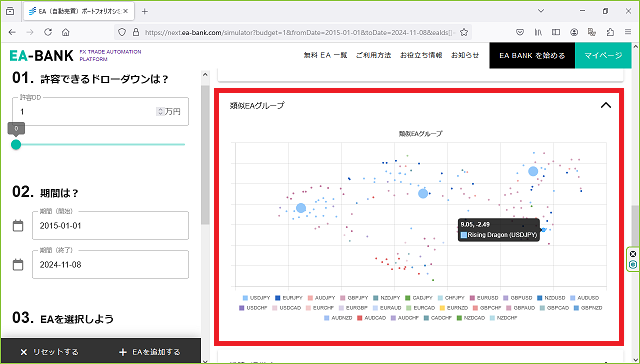Bookmark this page with the star icon
This screenshot has height=364, width=640.
pos(464,32)
